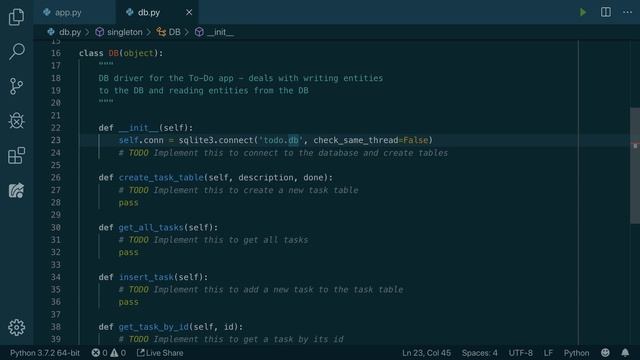640x360 pixels.
Task: Open the Explorer view in activity bar
Action: (x=16, y=17)
